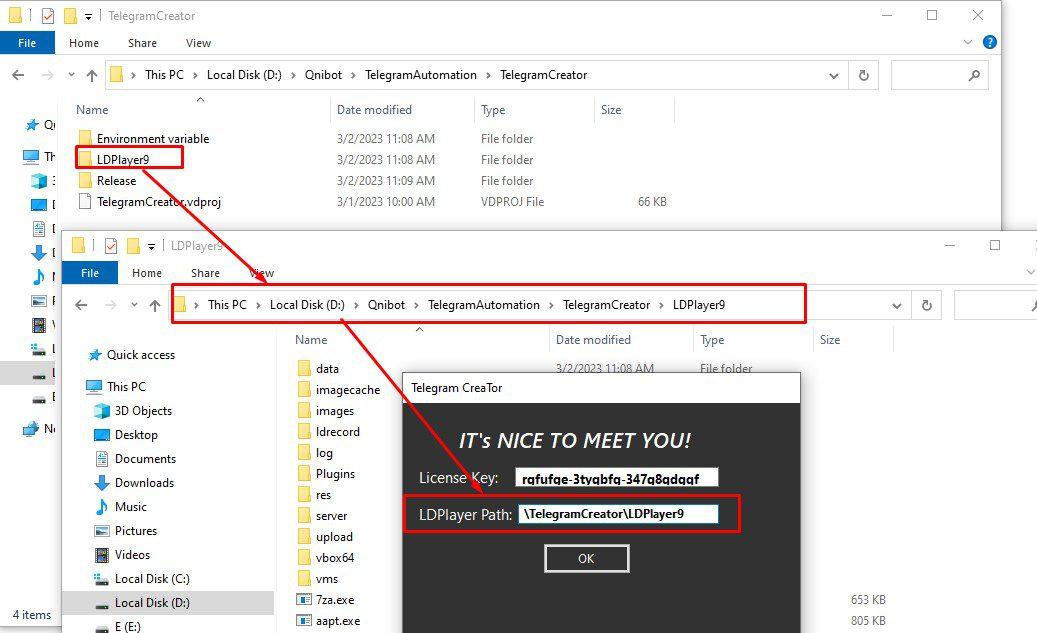Click the TelegramCreator.vdproj file icon
Screen dimensions: 1037x633
(x=85, y=202)
